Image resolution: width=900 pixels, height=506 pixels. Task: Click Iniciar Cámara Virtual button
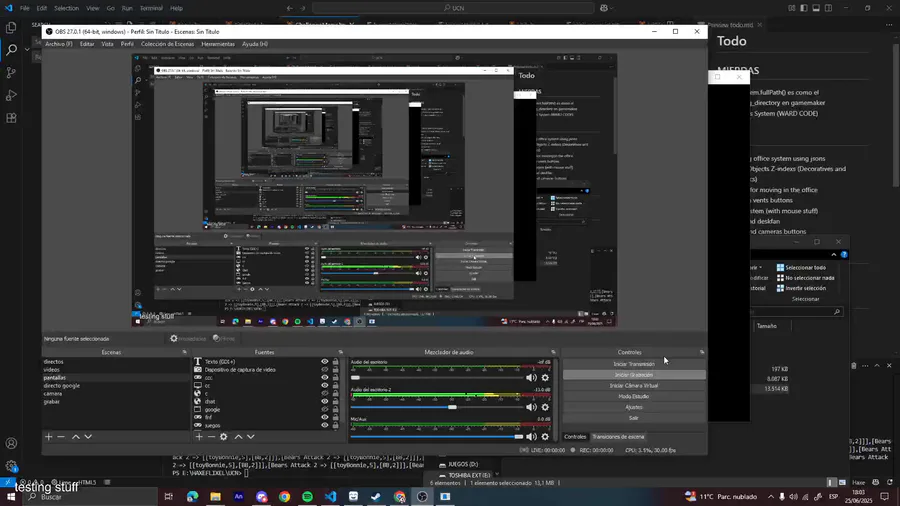634,386
